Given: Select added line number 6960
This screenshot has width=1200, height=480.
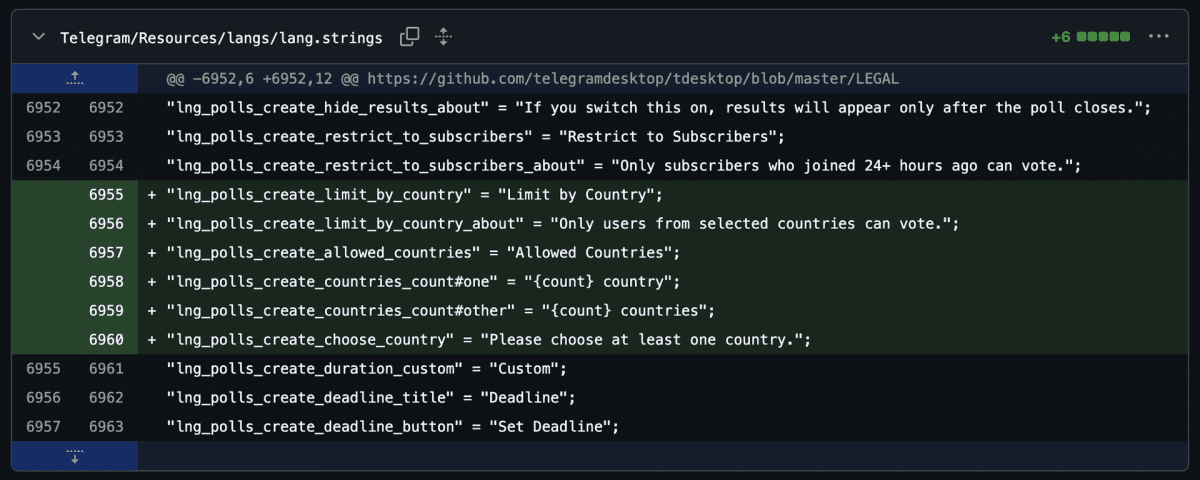Looking at the screenshot, I should coord(106,340).
